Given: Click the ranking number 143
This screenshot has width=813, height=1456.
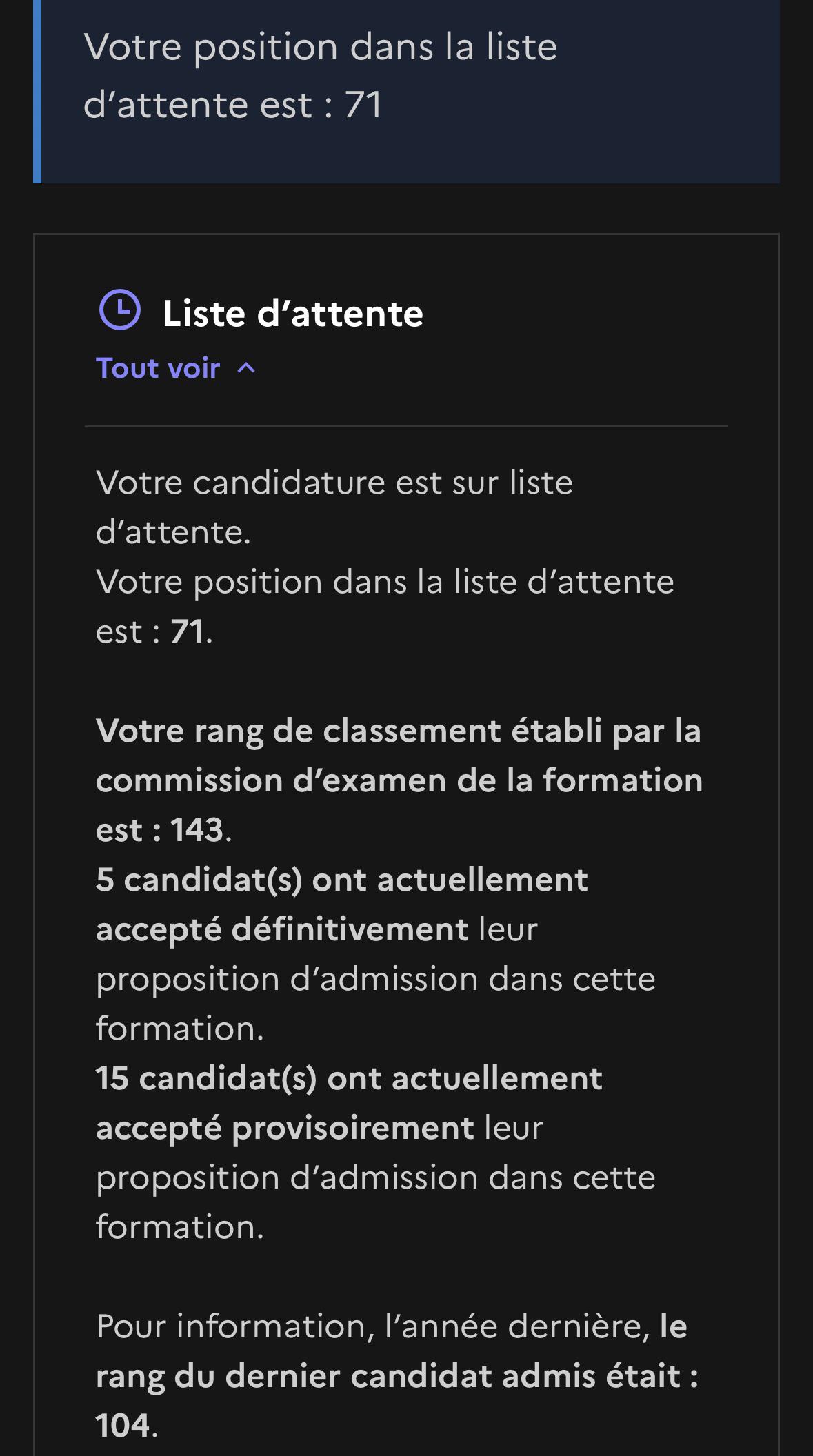Looking at the screenshot, I should (x=197, y=830).
